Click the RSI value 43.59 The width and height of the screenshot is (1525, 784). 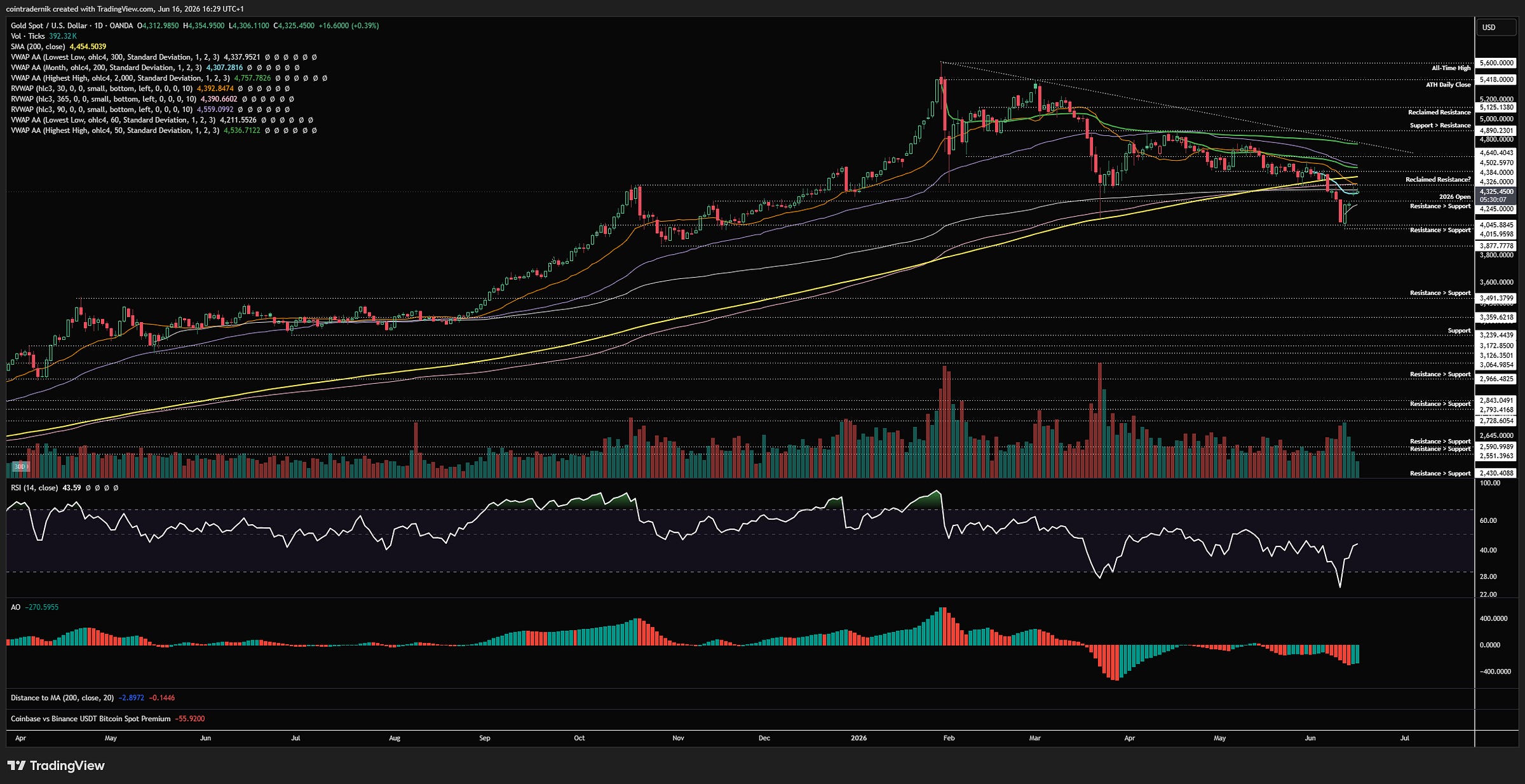72,488
